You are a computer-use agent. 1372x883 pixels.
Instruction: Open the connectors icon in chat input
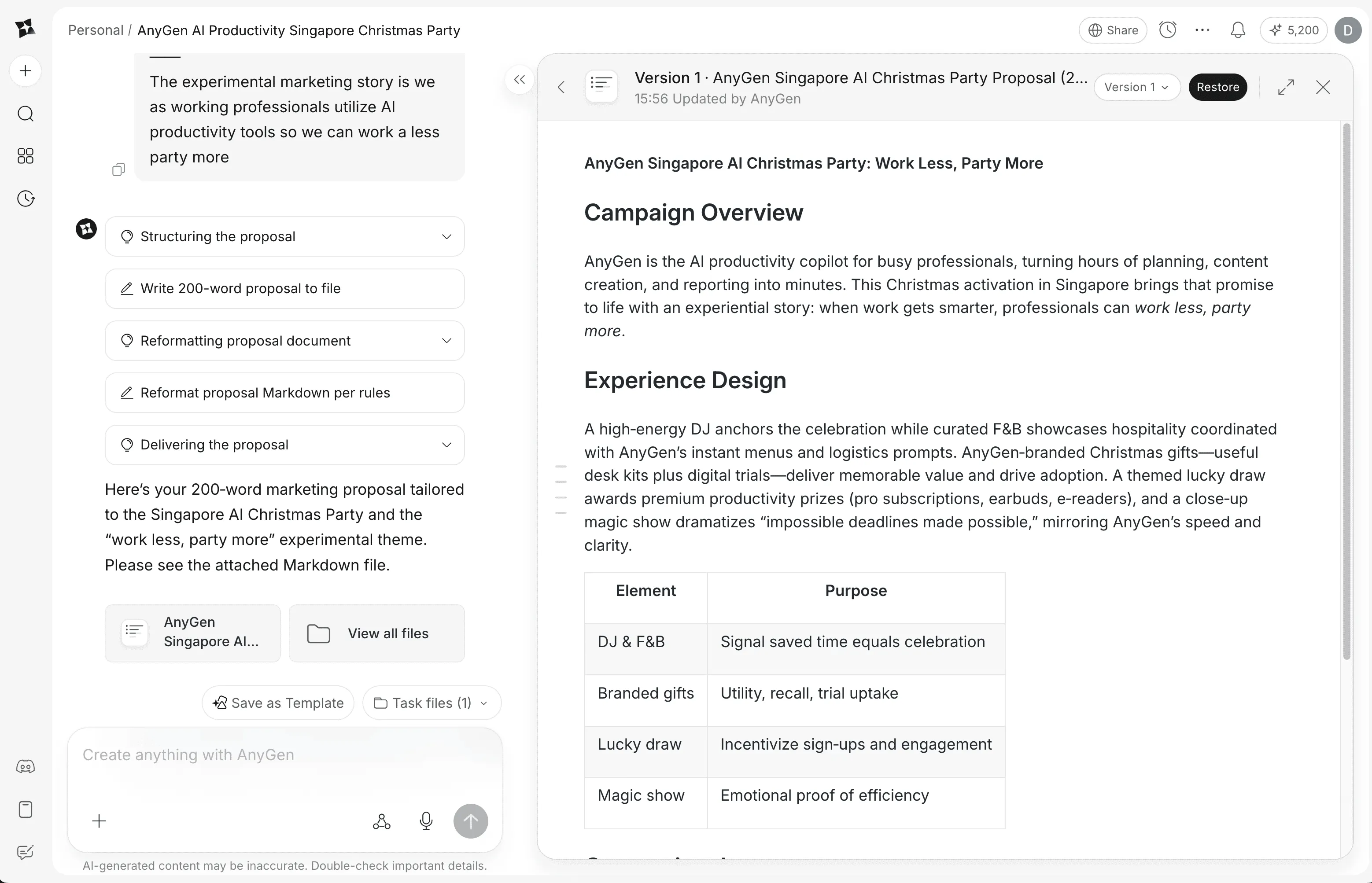(381, 821)
